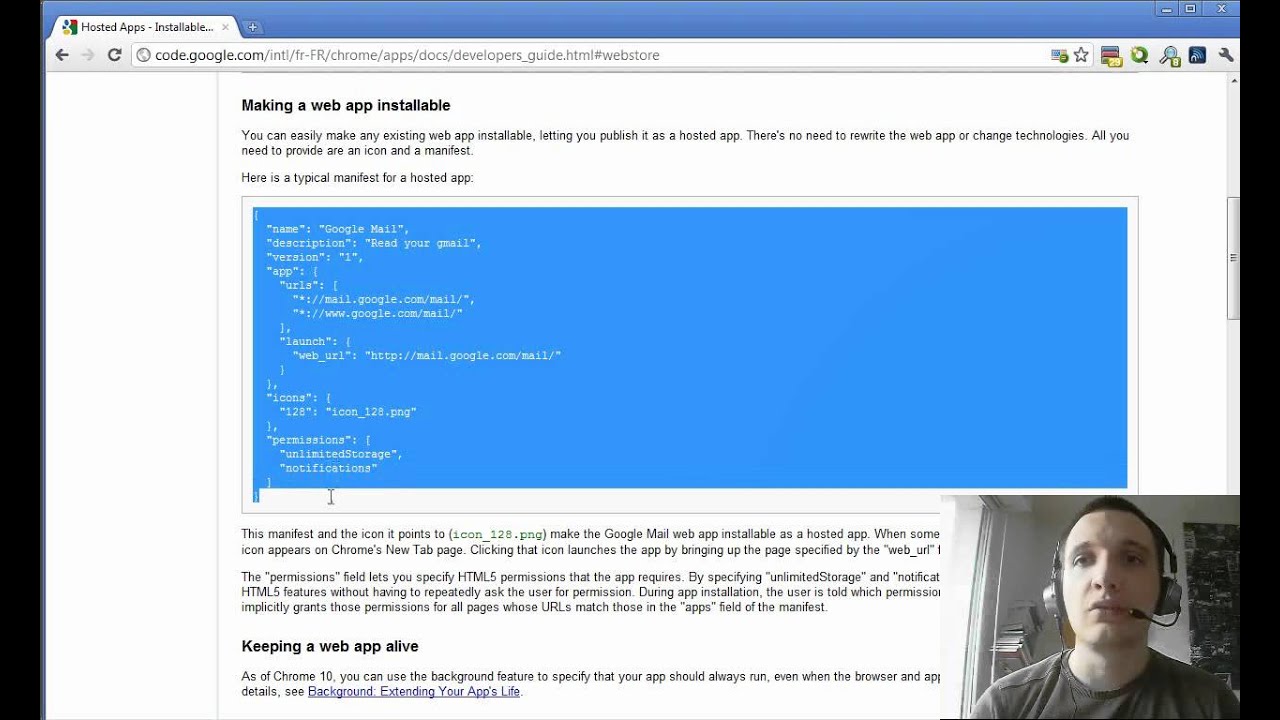Go back to the previous page

coord(62,55)
